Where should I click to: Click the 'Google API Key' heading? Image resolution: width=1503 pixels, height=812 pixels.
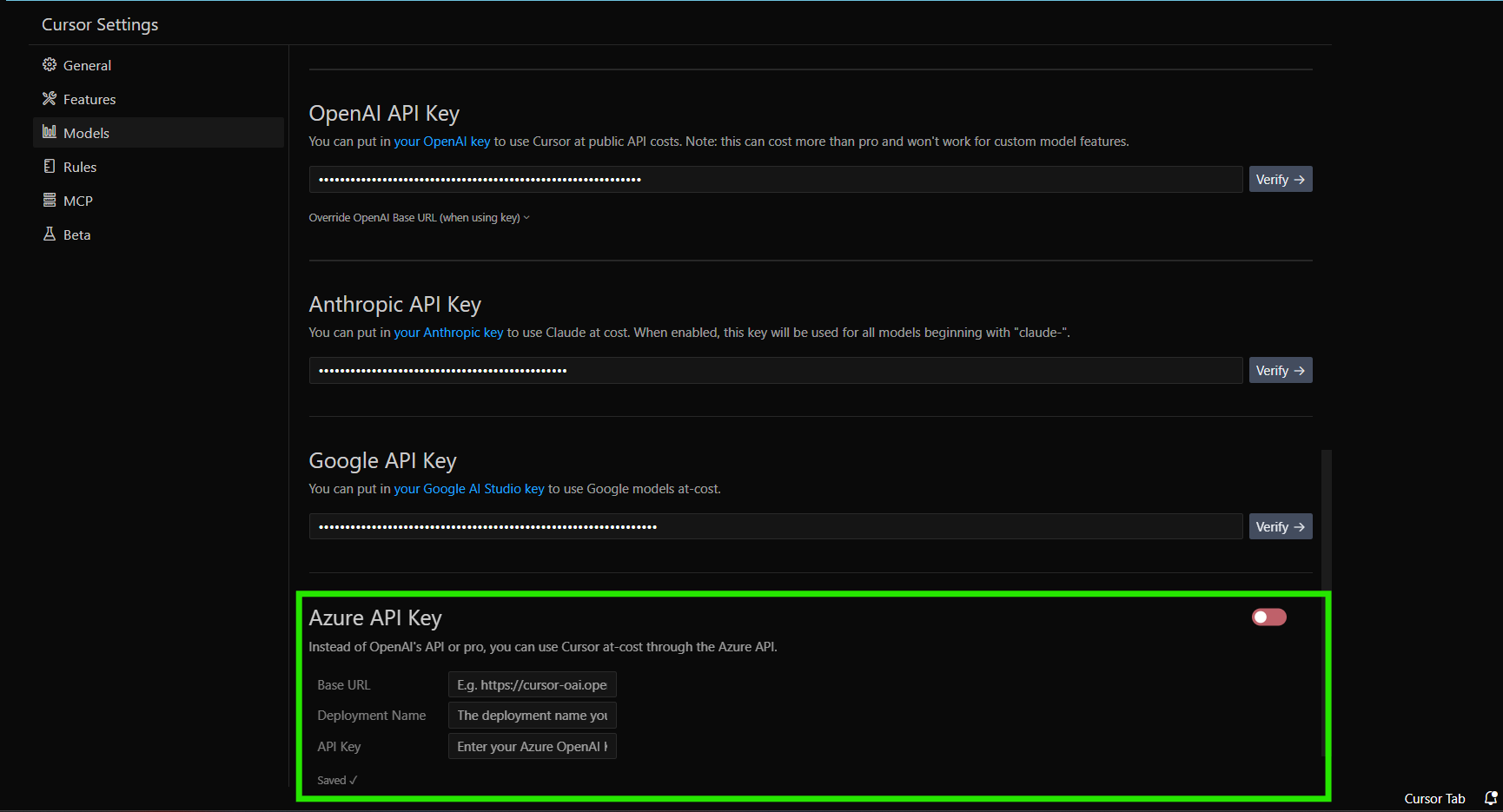click(x=383, y=461)
